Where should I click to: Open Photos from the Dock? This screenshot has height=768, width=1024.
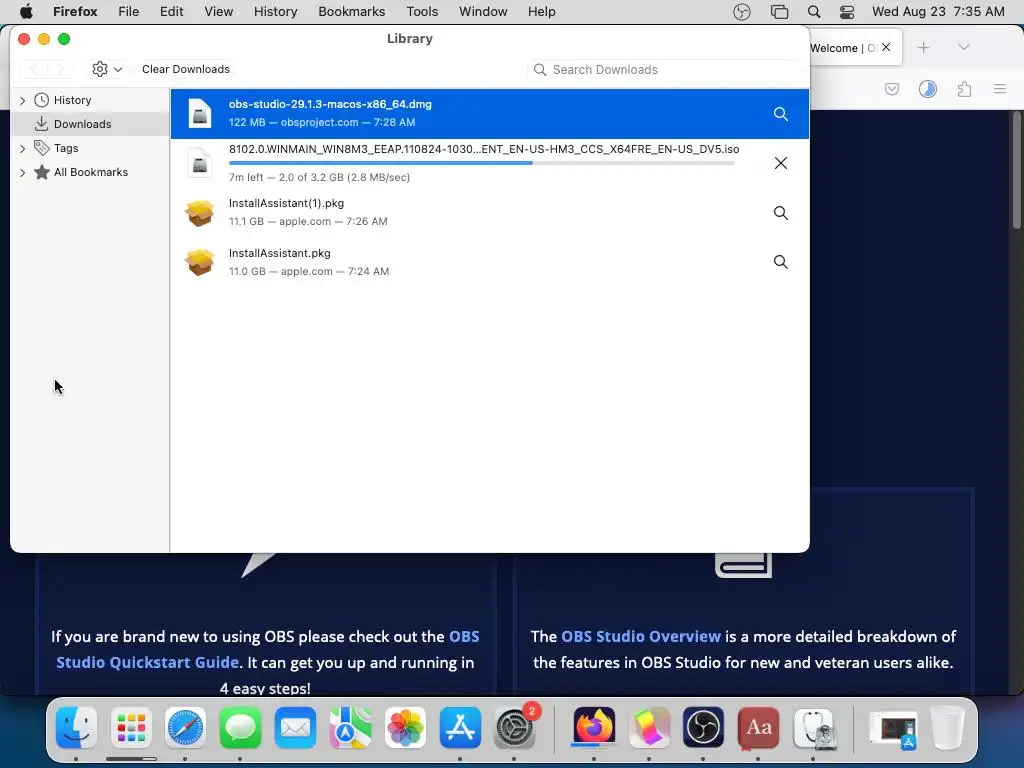pyautogui.click(x=405, y=728)
